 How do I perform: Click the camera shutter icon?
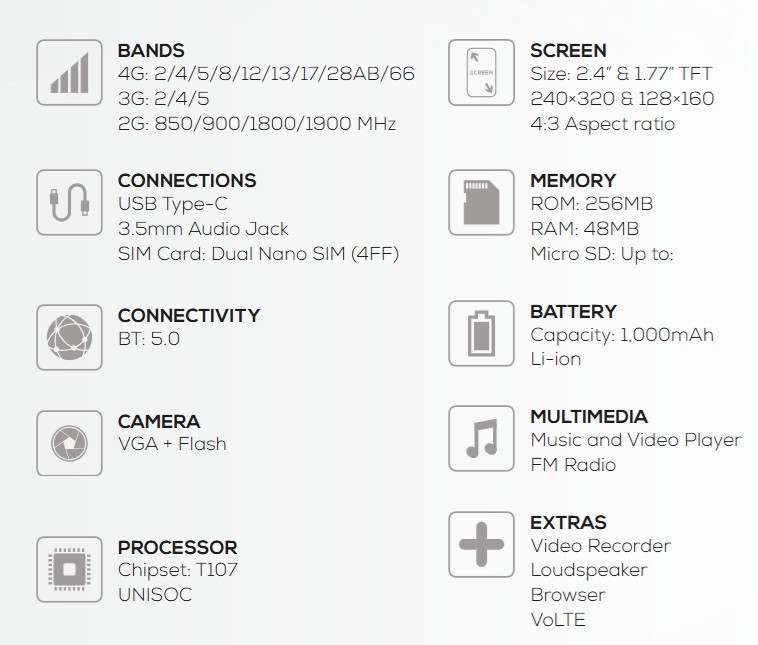pos(69,442)
